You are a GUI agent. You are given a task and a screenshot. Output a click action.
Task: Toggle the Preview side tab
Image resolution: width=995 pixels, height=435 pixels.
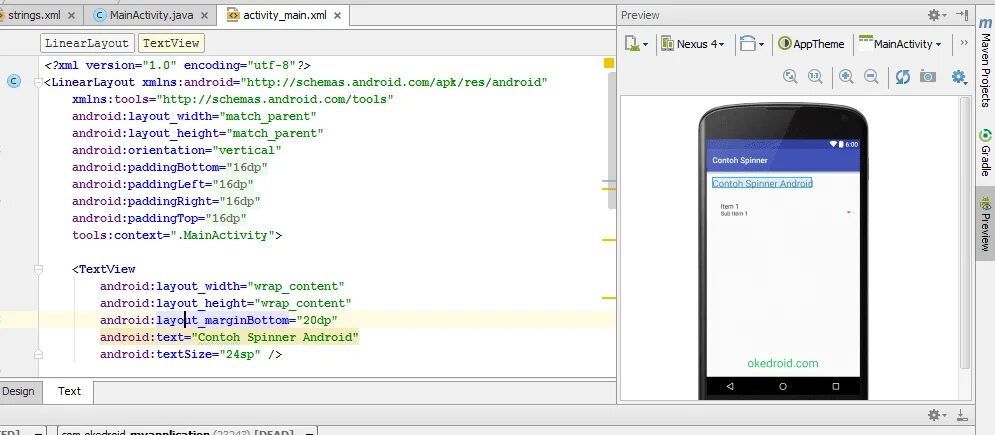click(985, 224)
